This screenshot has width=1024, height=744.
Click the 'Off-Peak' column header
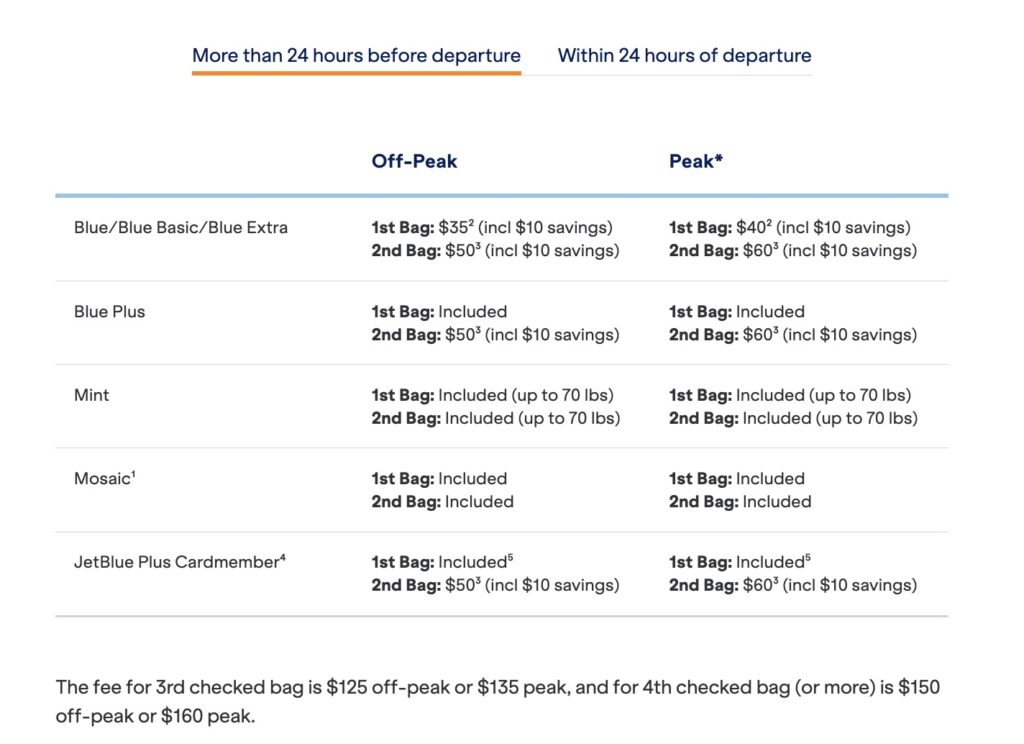click(x=413, y=161)
